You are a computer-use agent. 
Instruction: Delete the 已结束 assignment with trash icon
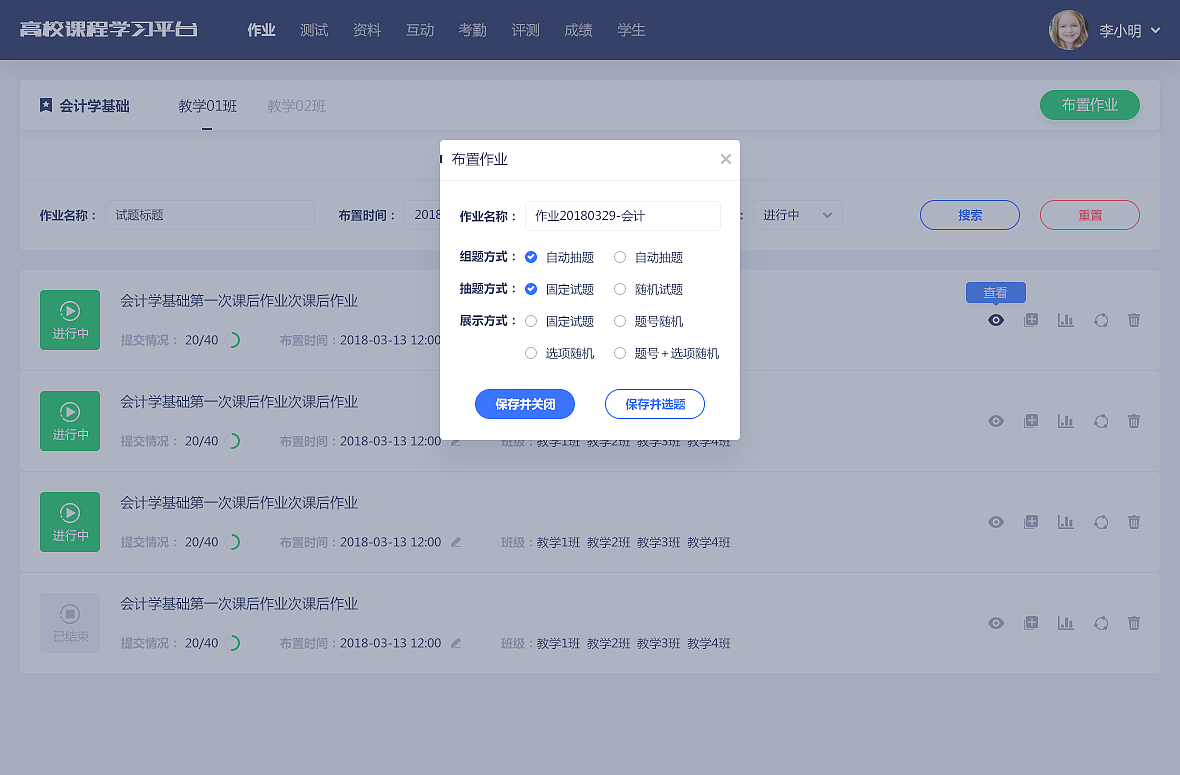1134,623
